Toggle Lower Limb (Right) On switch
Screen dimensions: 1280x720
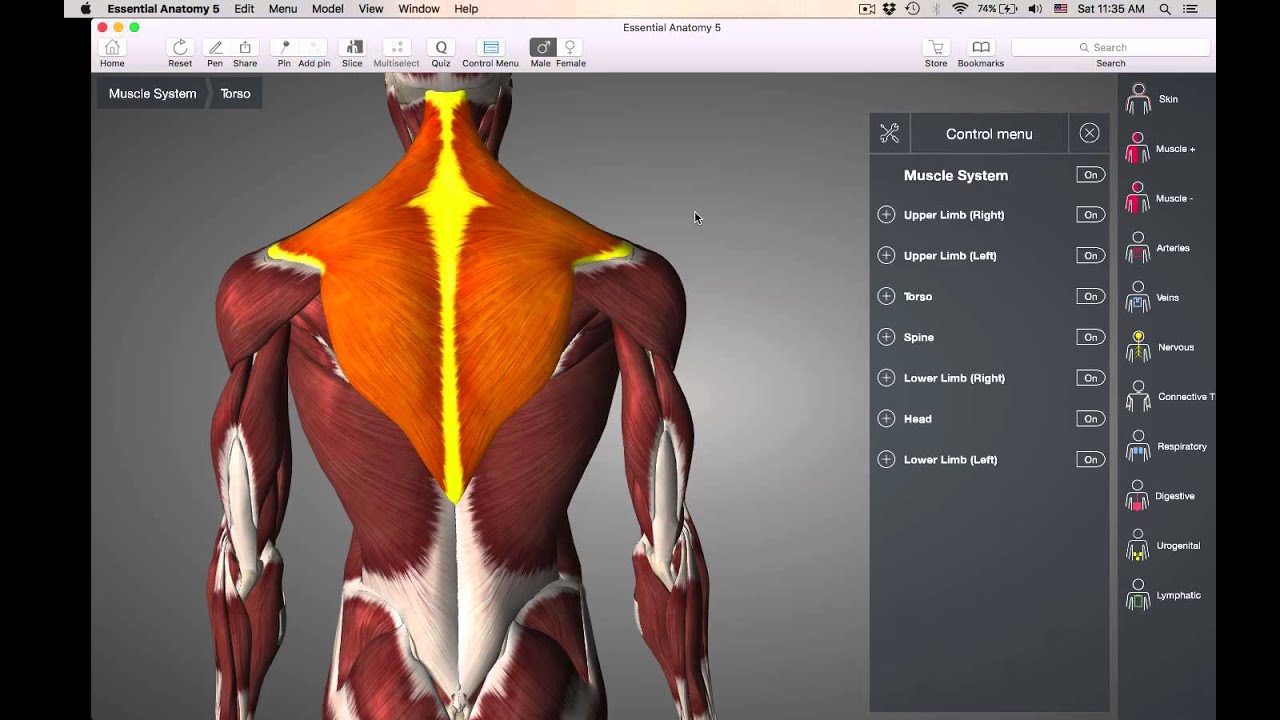[x=1090, y=378]
